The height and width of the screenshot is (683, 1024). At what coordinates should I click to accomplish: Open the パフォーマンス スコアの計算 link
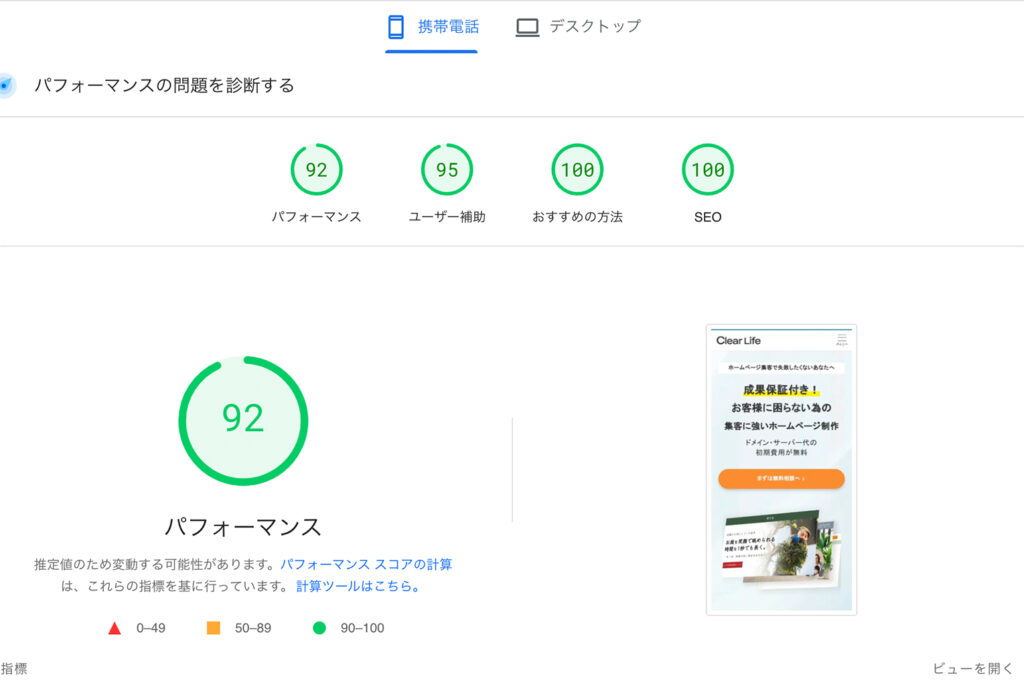click(366, 565)
